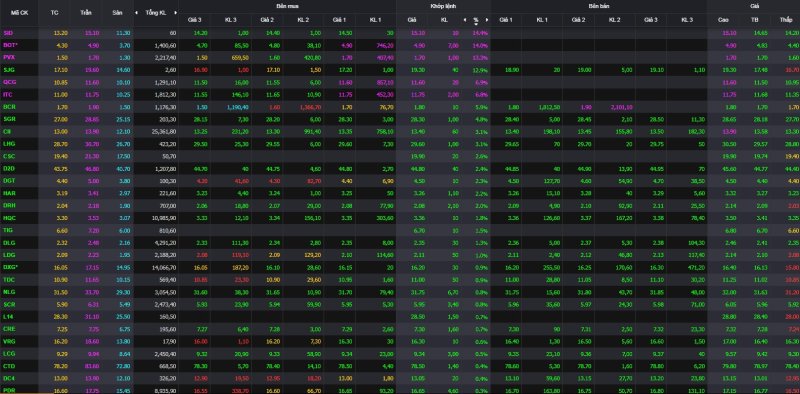The height and width of the screenshot is (394, 800).
Task: Toggle the sort arrow under % header
Action: pos(476,23)
